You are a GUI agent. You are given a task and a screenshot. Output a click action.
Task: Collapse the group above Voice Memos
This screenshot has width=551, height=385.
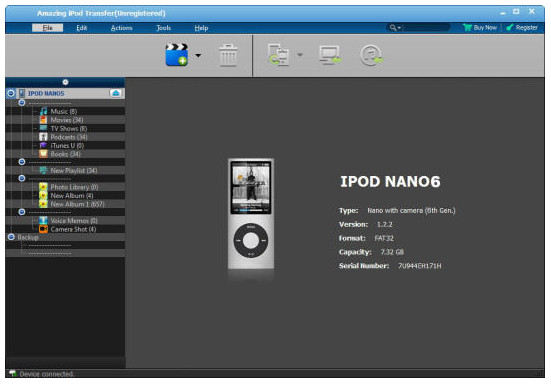pos(22,212)
